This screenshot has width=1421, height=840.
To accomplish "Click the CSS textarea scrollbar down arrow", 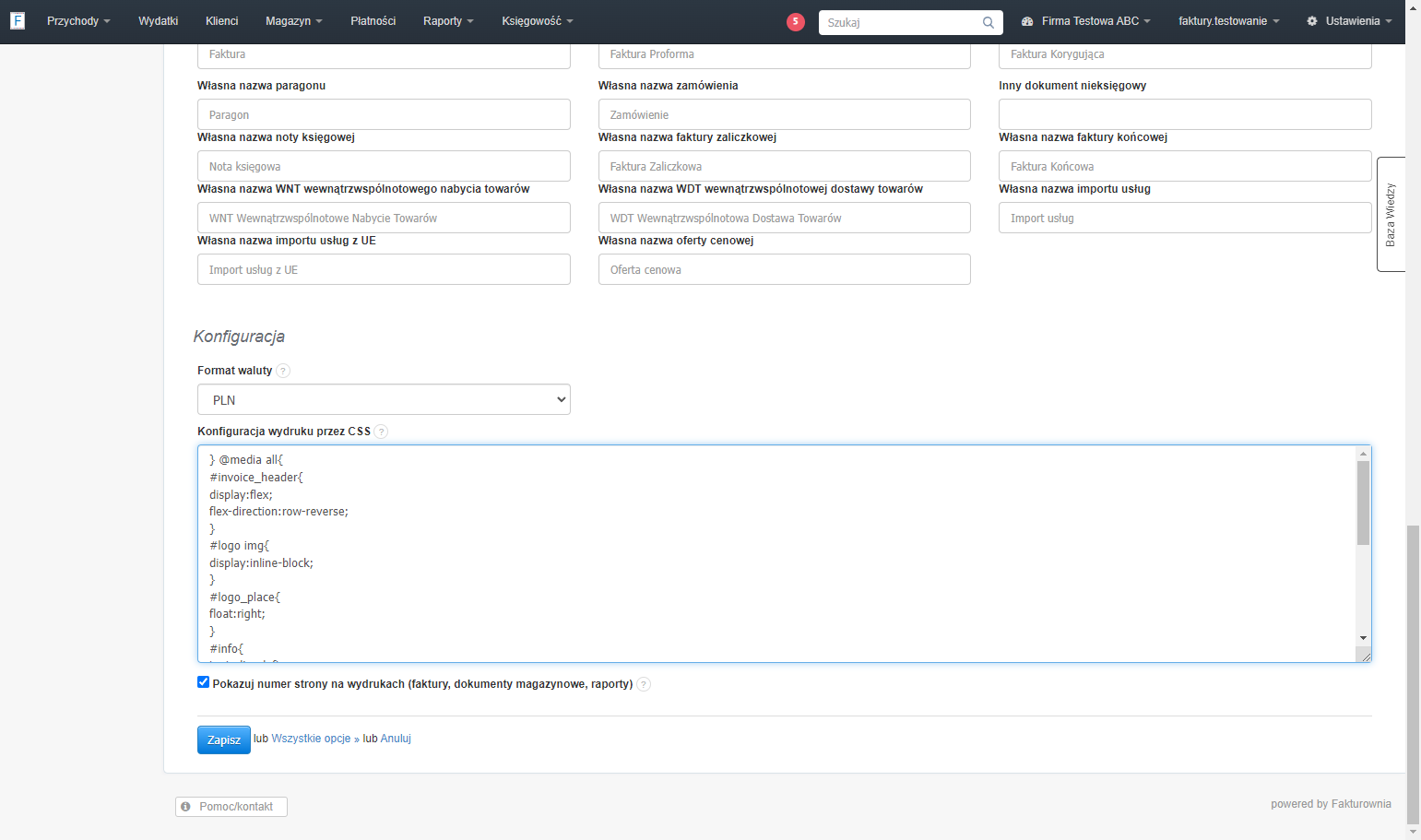I will [1363, 638].
